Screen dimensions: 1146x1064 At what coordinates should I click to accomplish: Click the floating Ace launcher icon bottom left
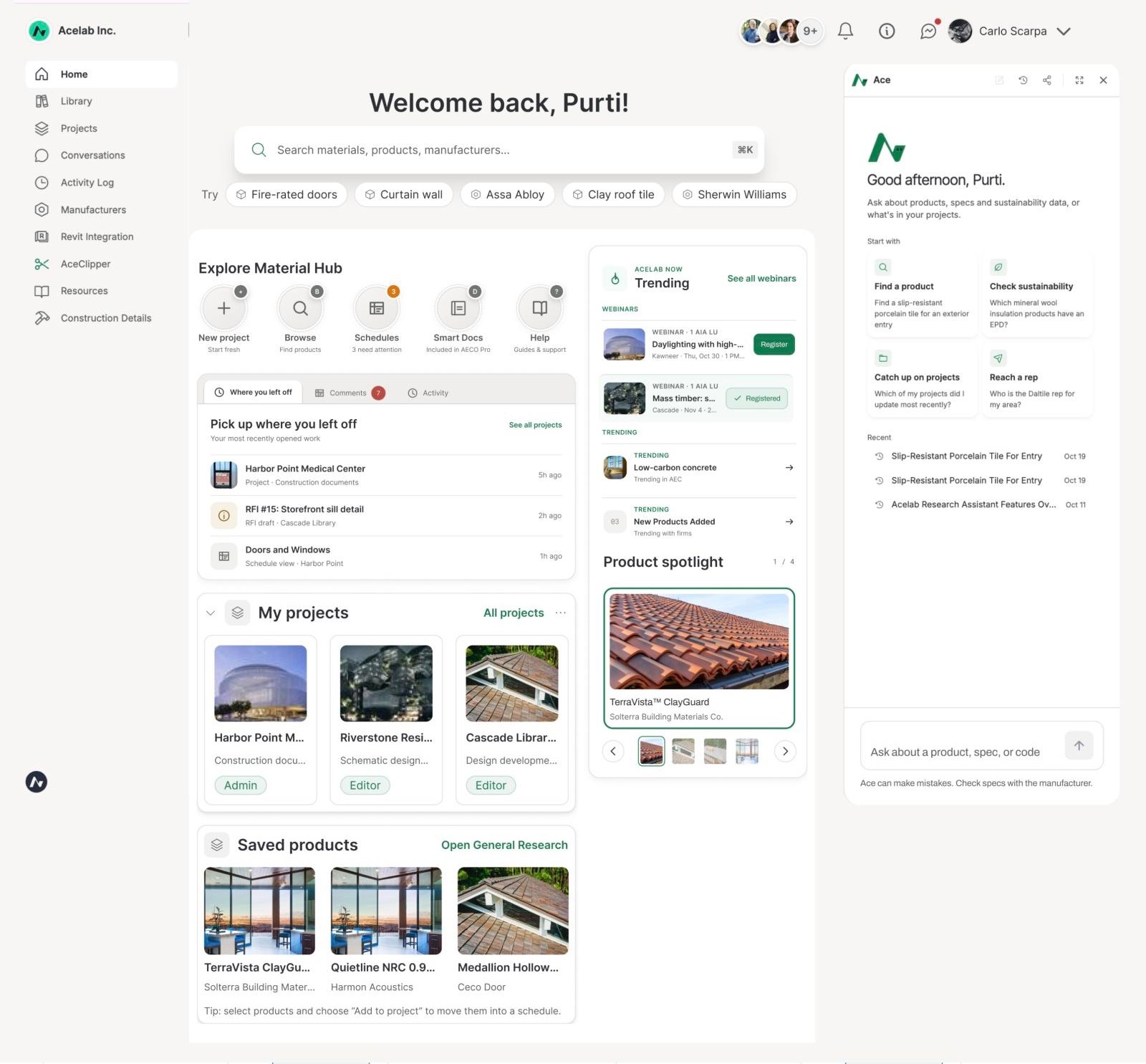pyautogui.click(x=37, y=782)
